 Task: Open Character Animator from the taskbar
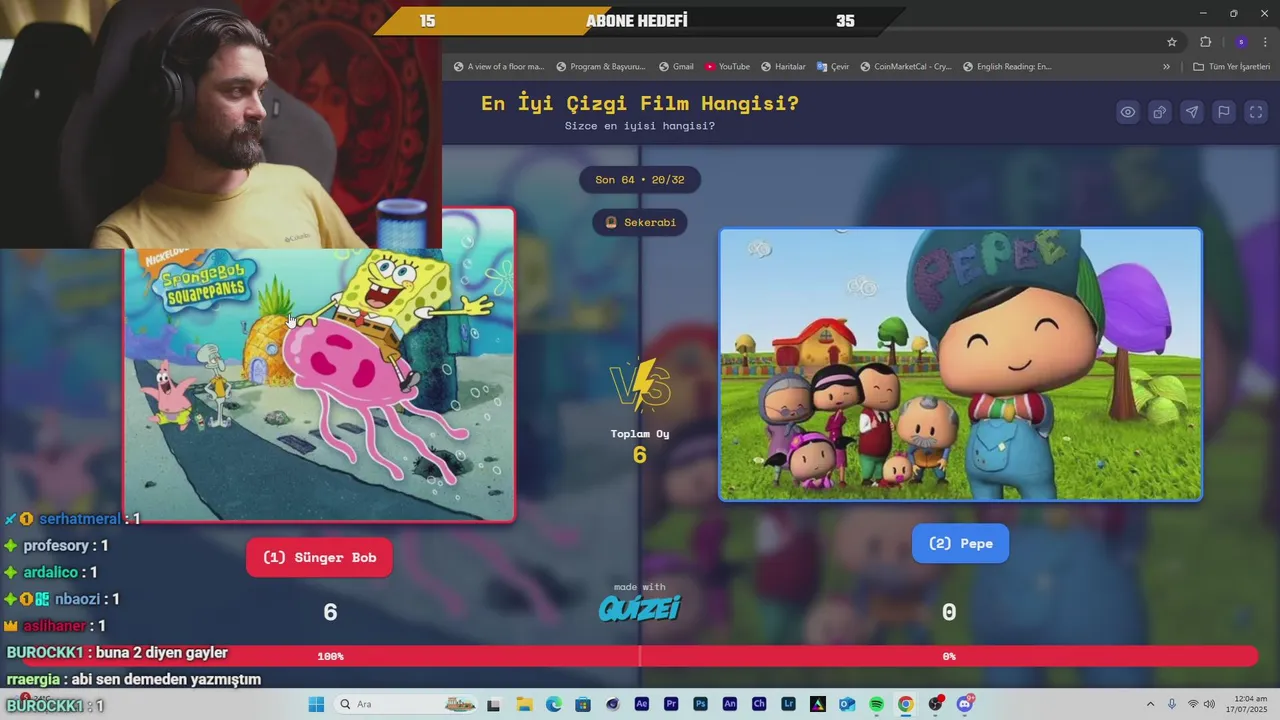(x=759, y=704)
